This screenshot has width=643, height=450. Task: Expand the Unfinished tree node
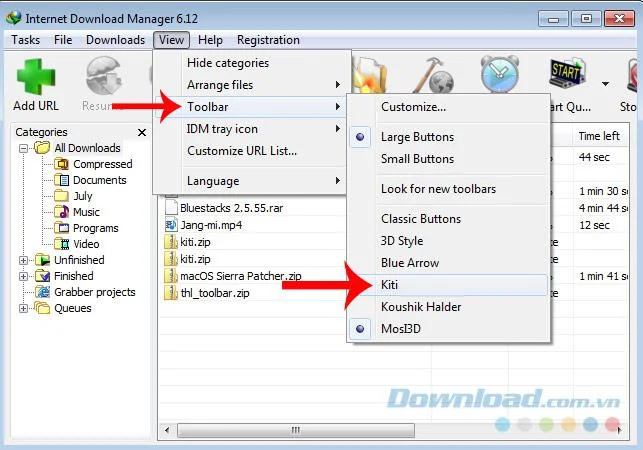(24, 260)
